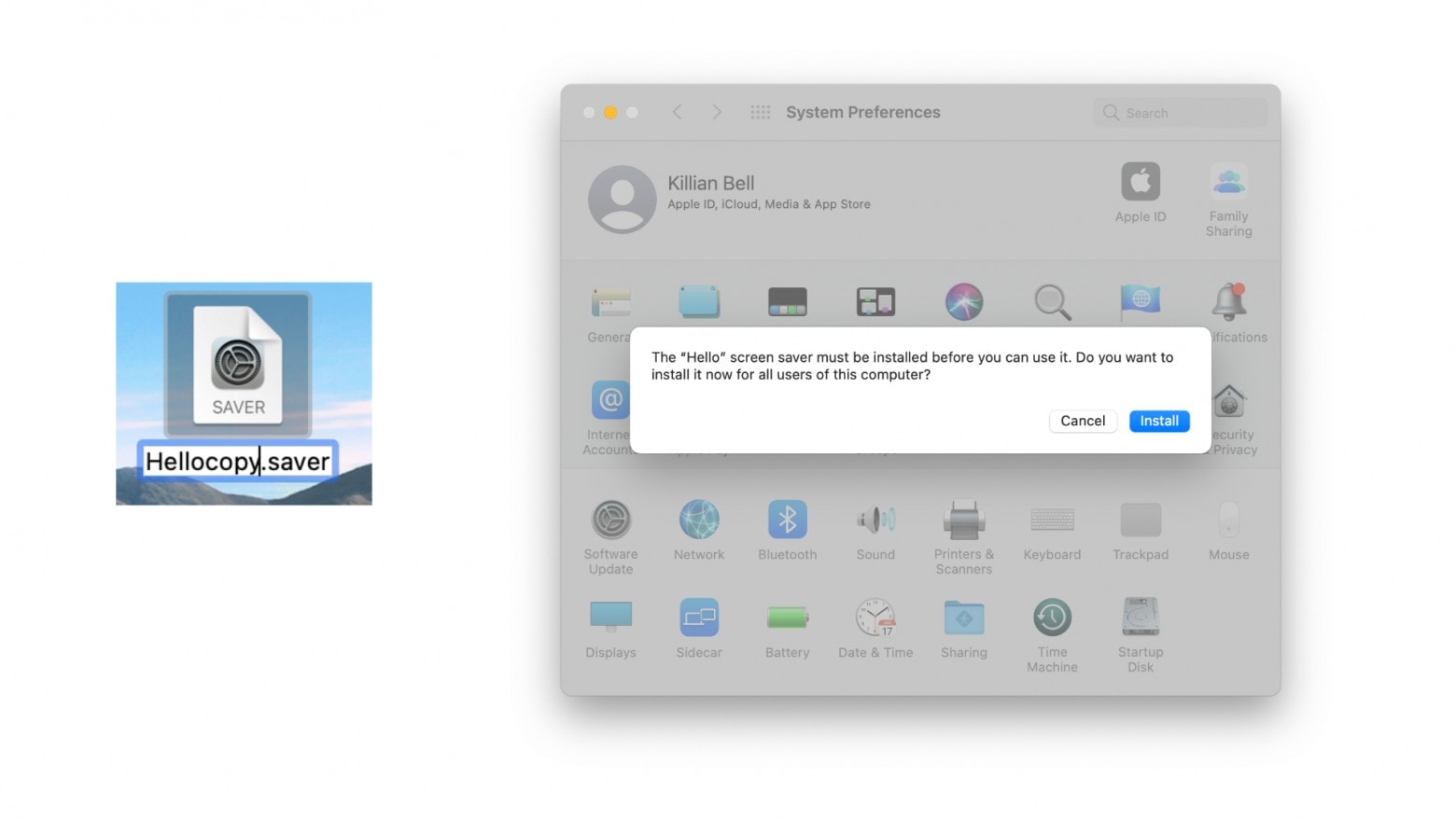Screen dimensions: 1456x819
Task: Click inside the Search field
Action: tap(1179, 112)
